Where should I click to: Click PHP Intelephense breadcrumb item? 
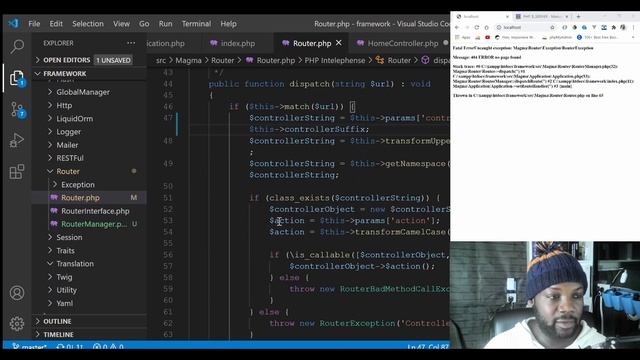(x=335, y=60)
